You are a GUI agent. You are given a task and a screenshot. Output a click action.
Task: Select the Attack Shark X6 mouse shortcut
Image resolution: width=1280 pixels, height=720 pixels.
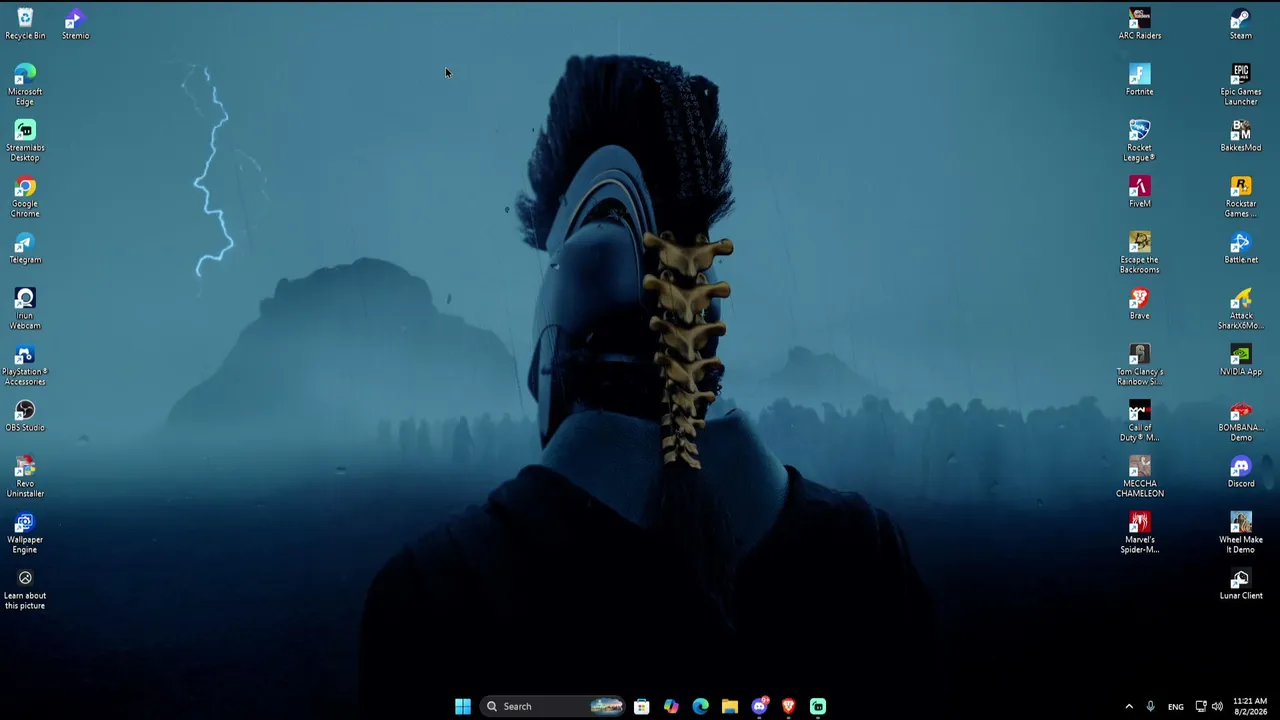click(1241, 309)
